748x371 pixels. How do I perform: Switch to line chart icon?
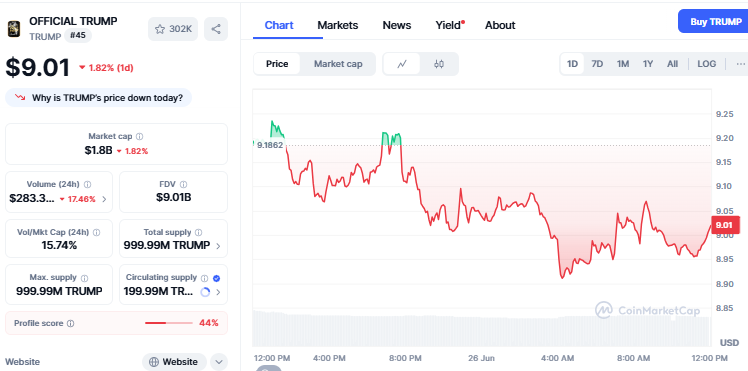click(x=402, y=64)
